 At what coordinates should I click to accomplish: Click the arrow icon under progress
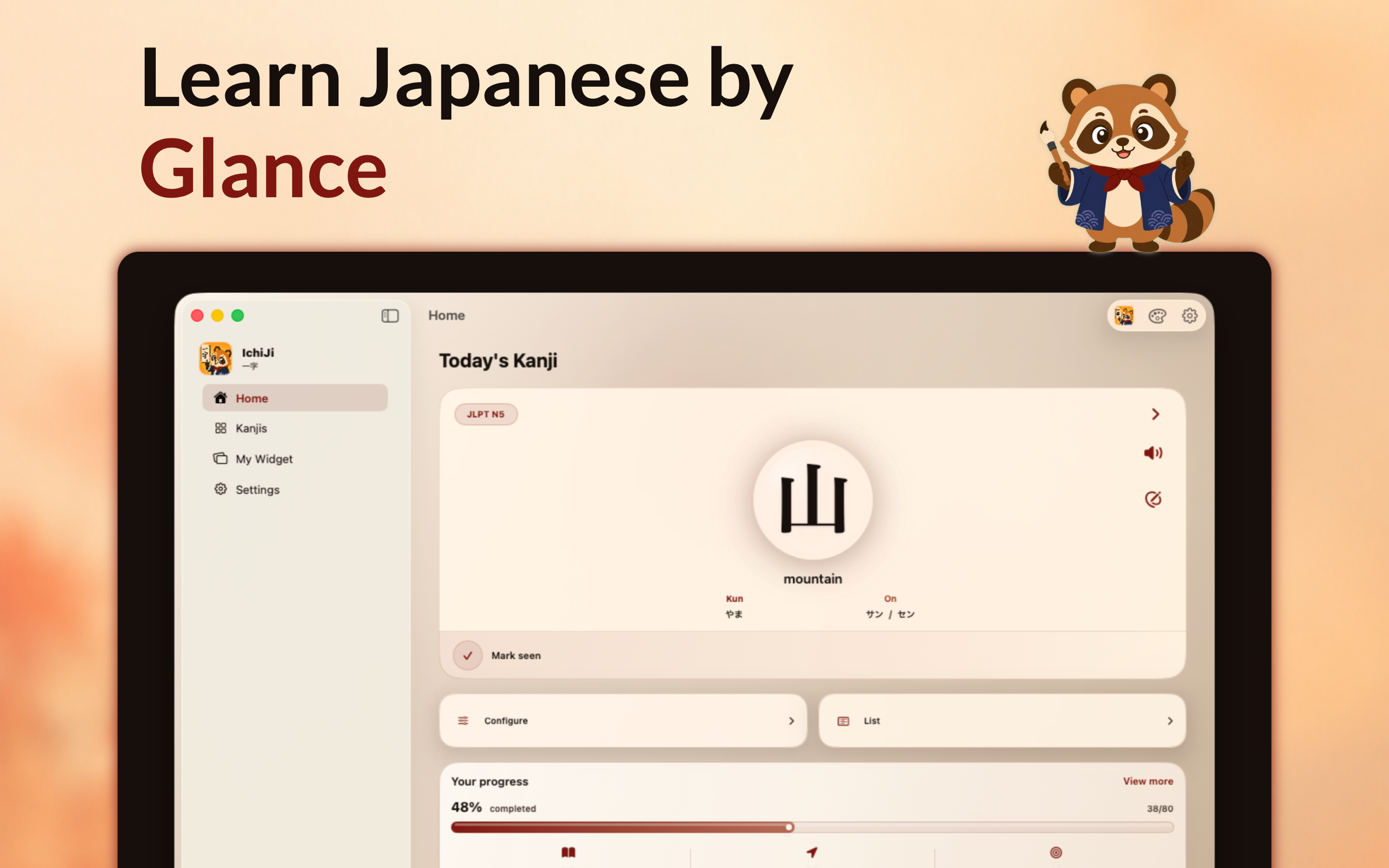812,852
